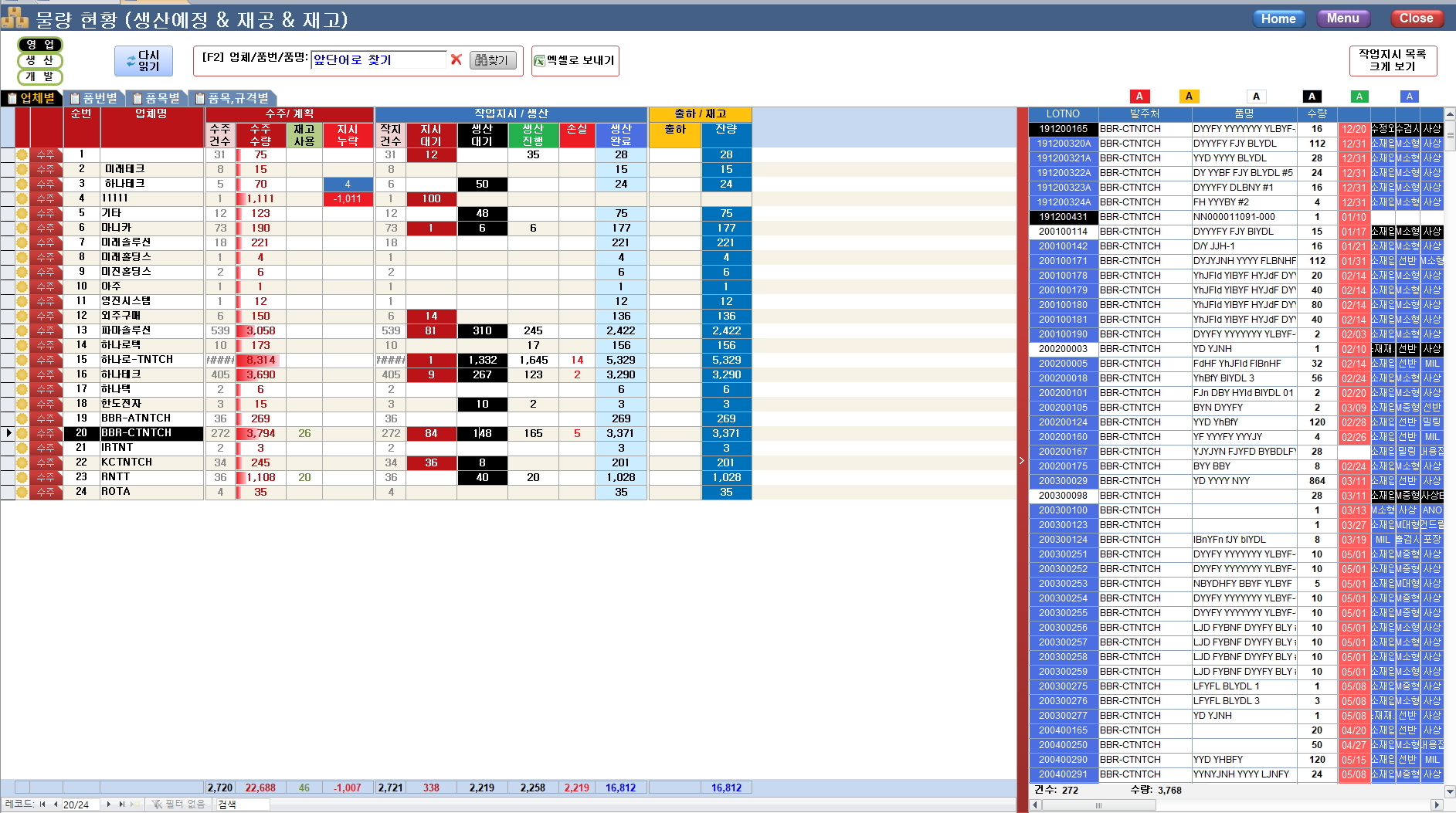
Task: Click the 찾기 binoculars search button
Action: [493, 60]
